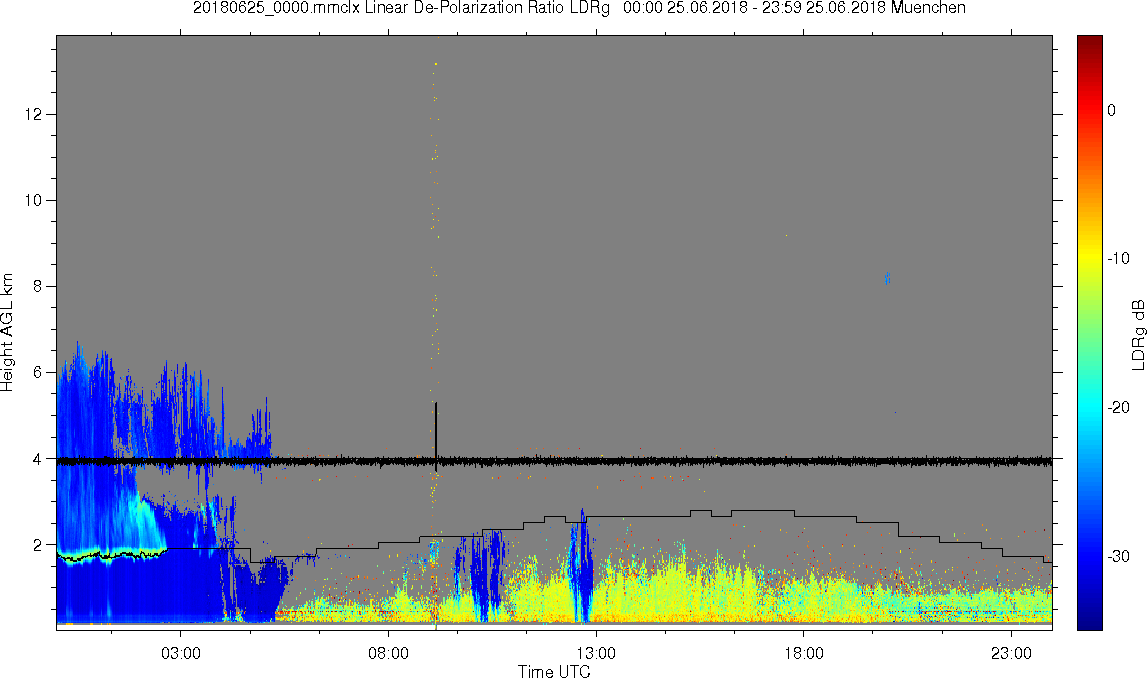Click the 'Height AGL km' axis title
Viewport: 1147px width, 678px height.
click(x=8, y=333)
